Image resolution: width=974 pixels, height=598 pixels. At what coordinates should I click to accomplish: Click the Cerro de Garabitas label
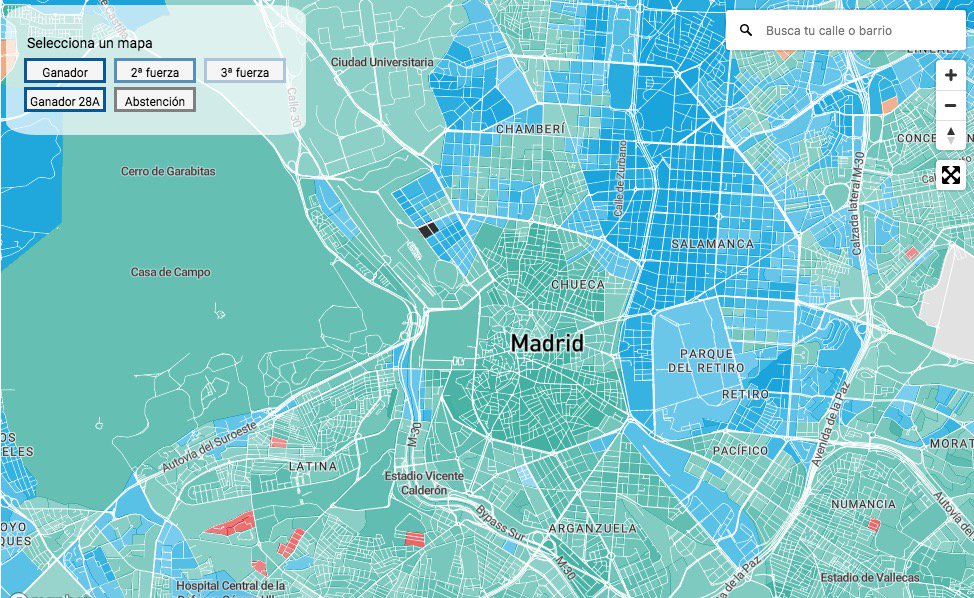168,171
